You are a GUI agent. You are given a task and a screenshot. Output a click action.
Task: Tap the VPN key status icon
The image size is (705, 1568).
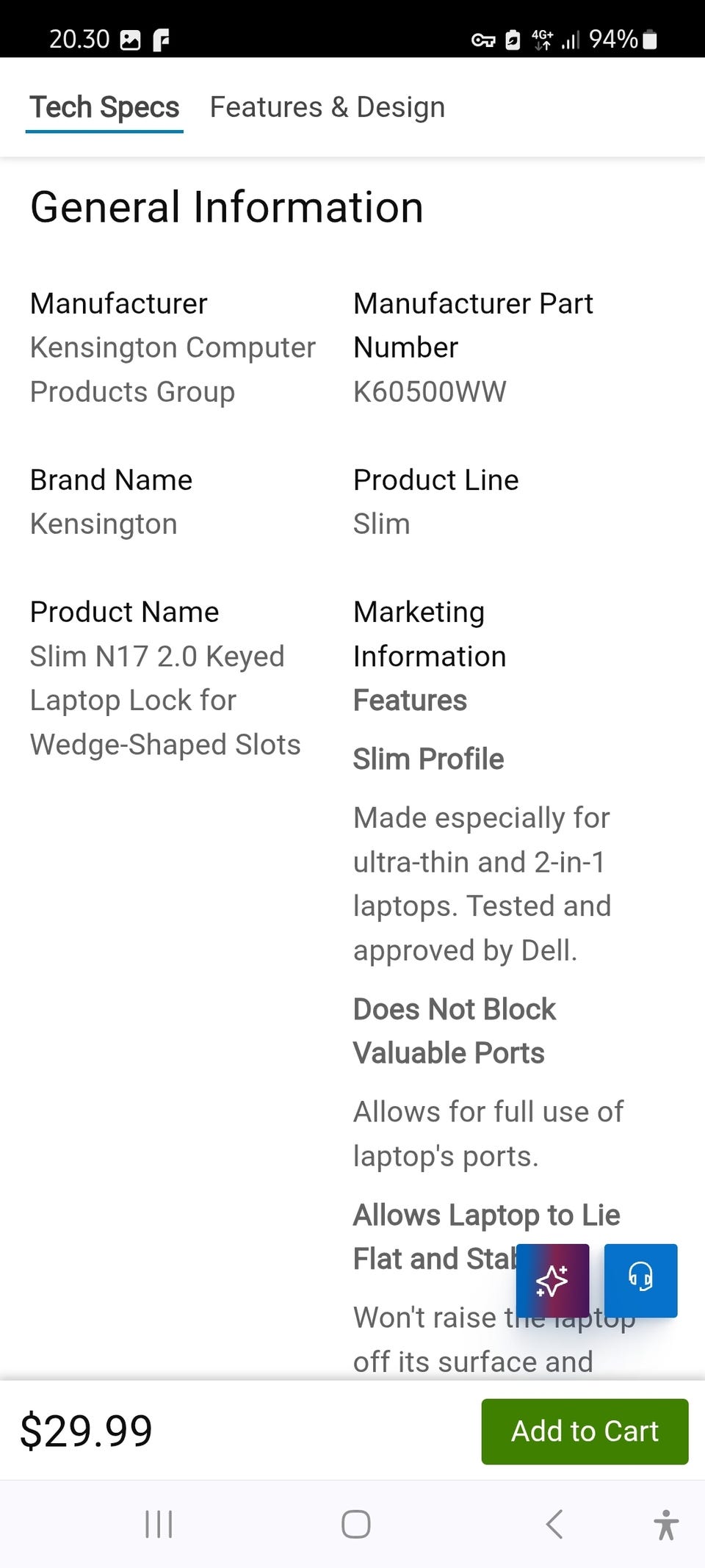click(482, 40)
